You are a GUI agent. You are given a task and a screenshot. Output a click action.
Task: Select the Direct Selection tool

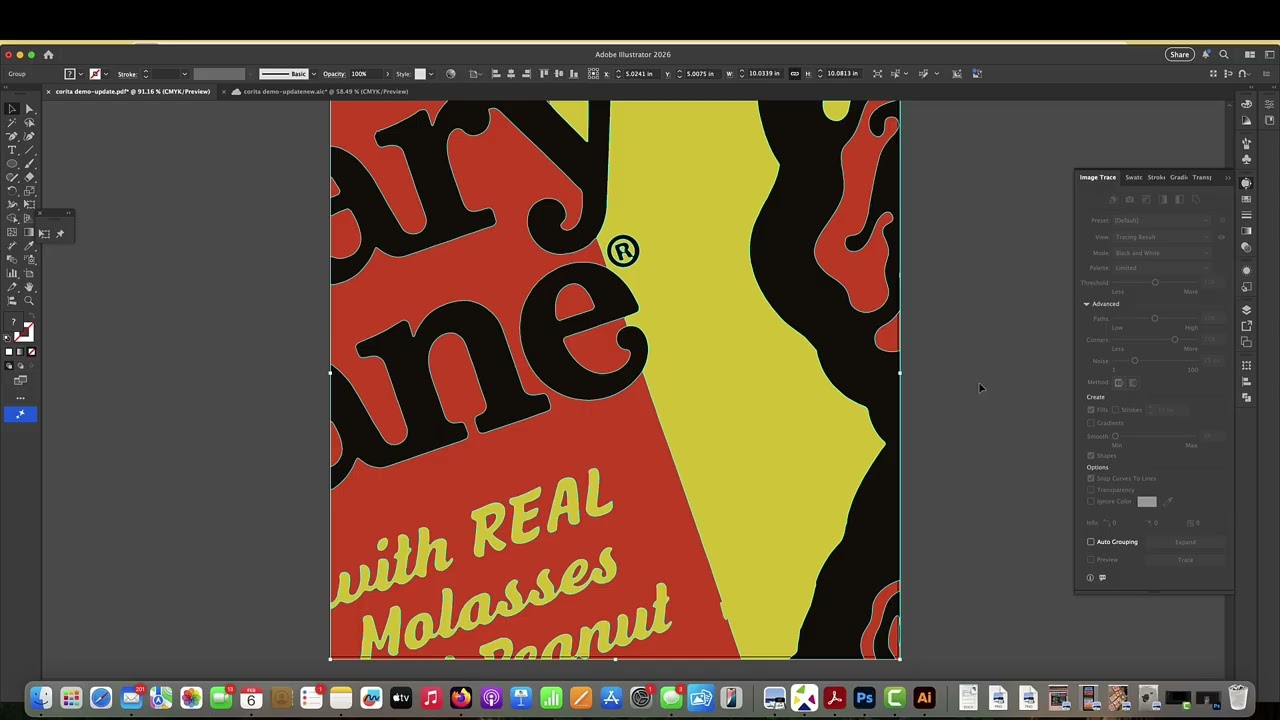click(29, 109)
